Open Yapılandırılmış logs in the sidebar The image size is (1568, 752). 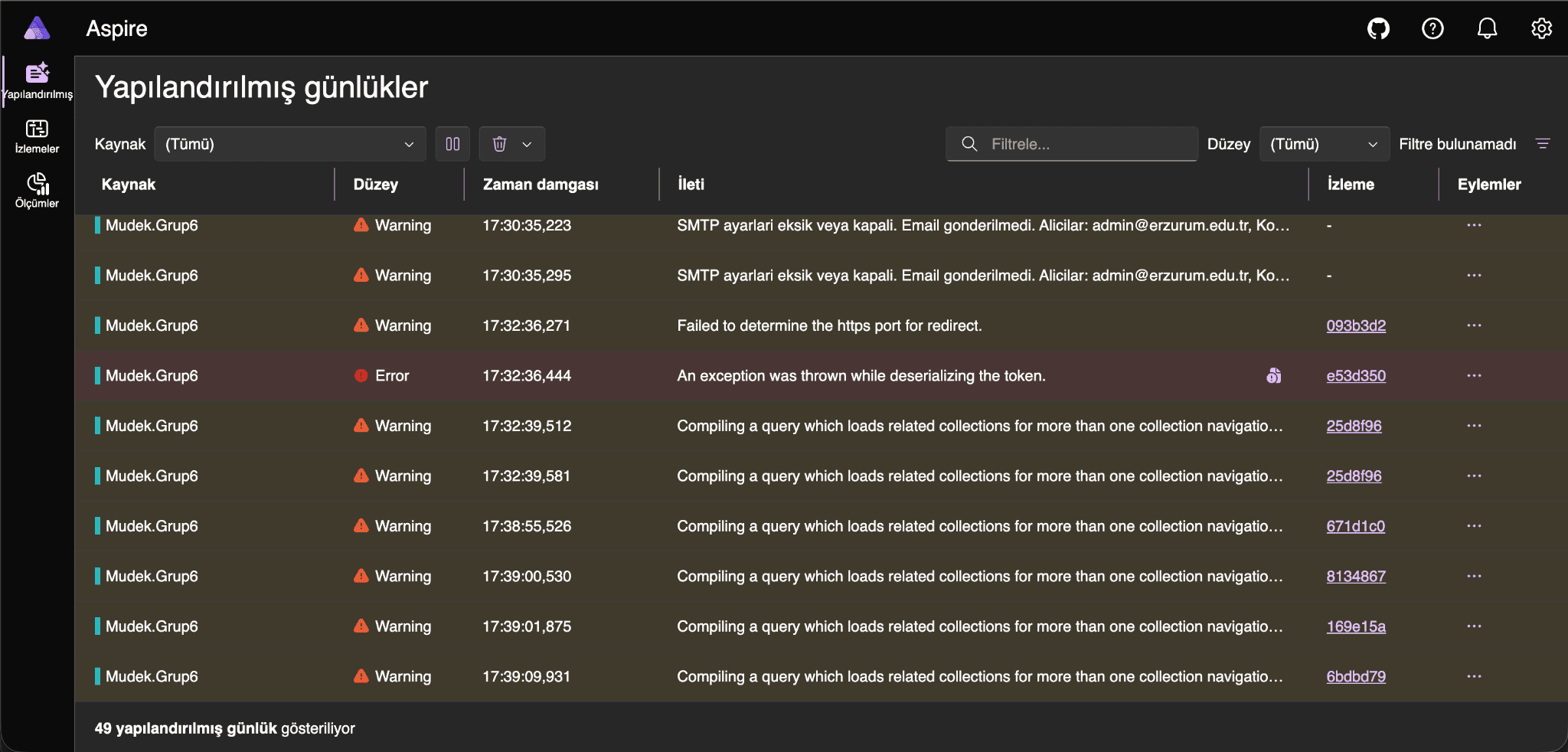tap(37, 81)
